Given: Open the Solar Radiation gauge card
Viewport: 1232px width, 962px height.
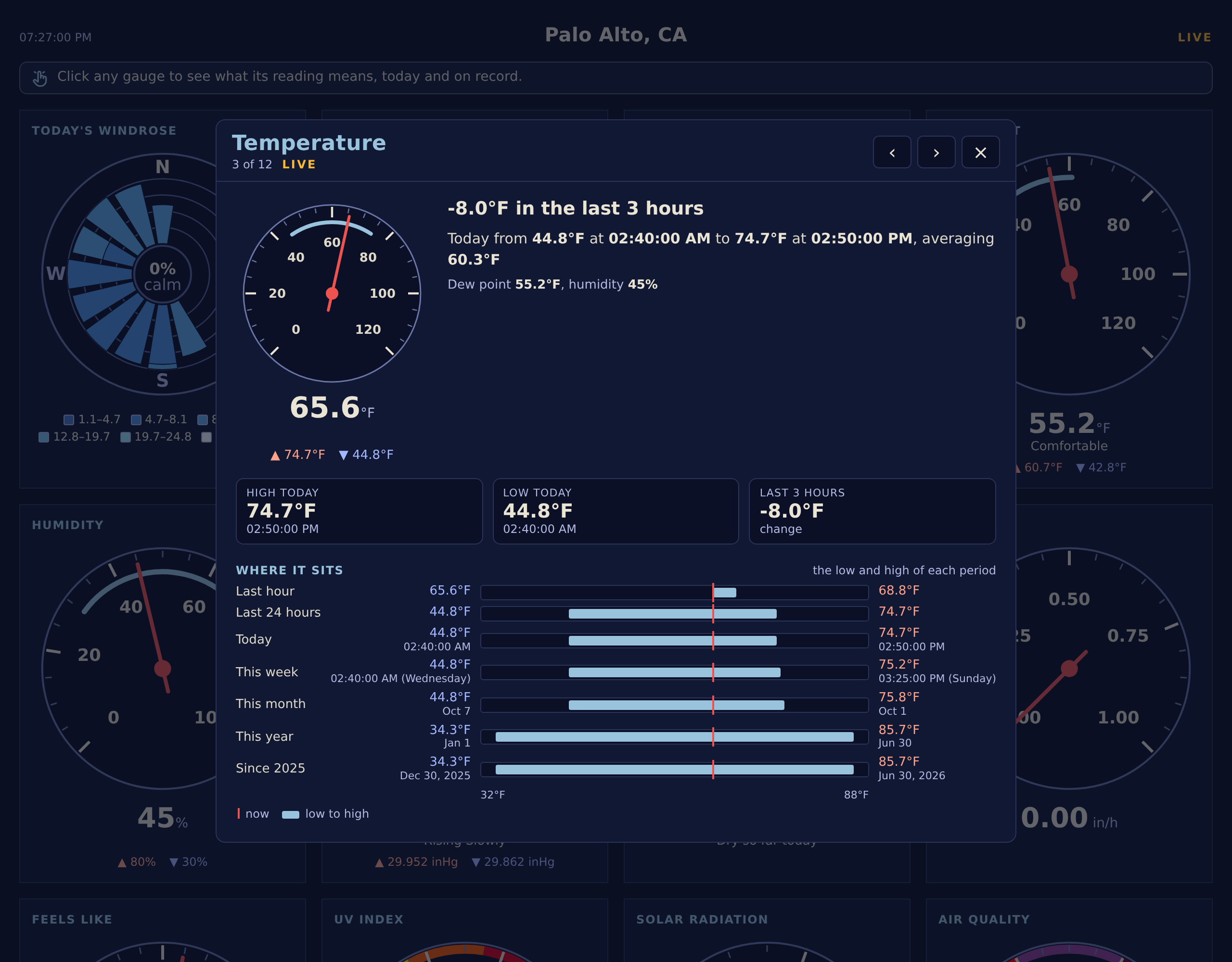Looking at the screenshot, I should [767, 930].
